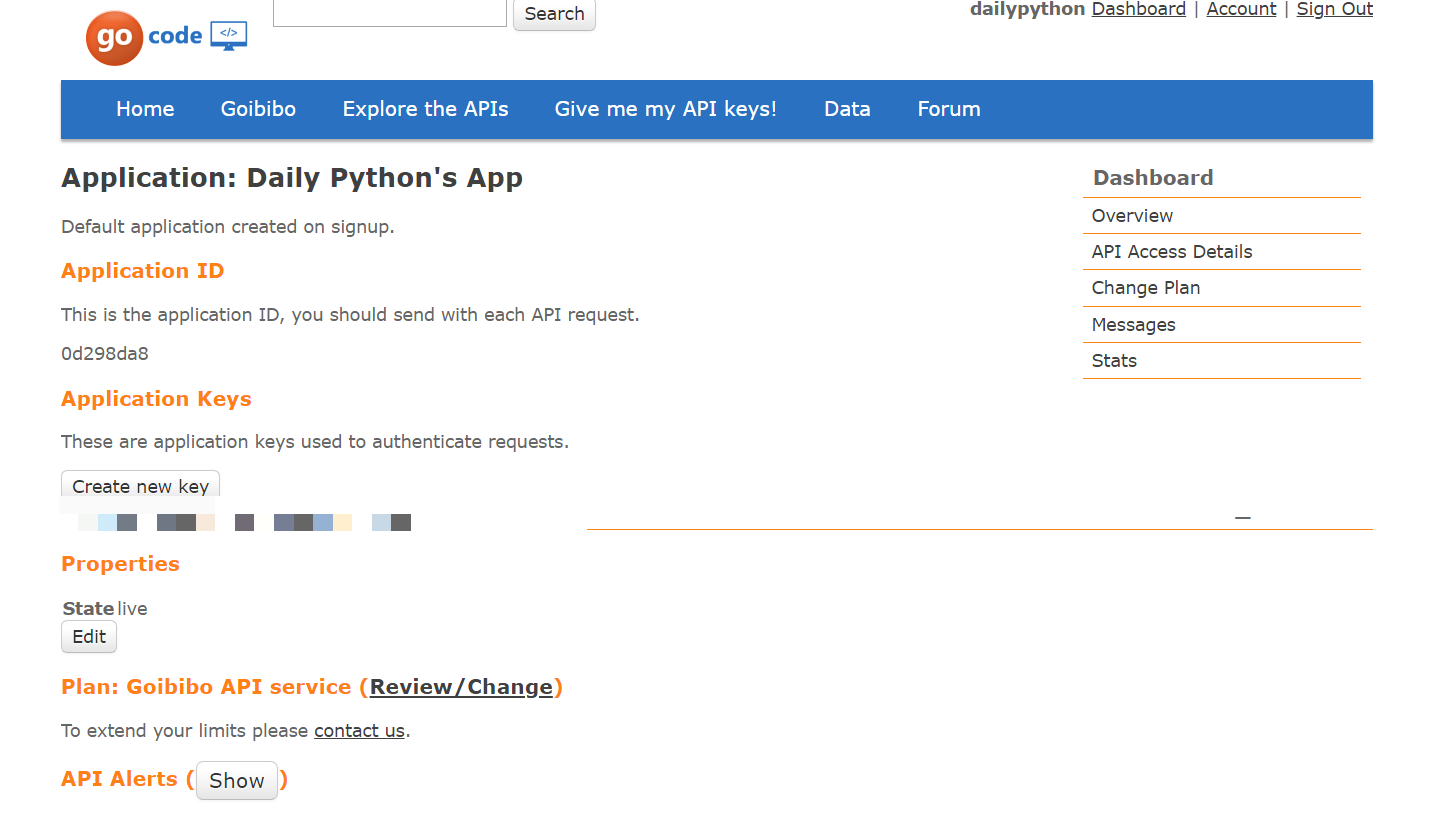Create a new application key
The image size is (1435, 815).
click(x=139, y=486)
